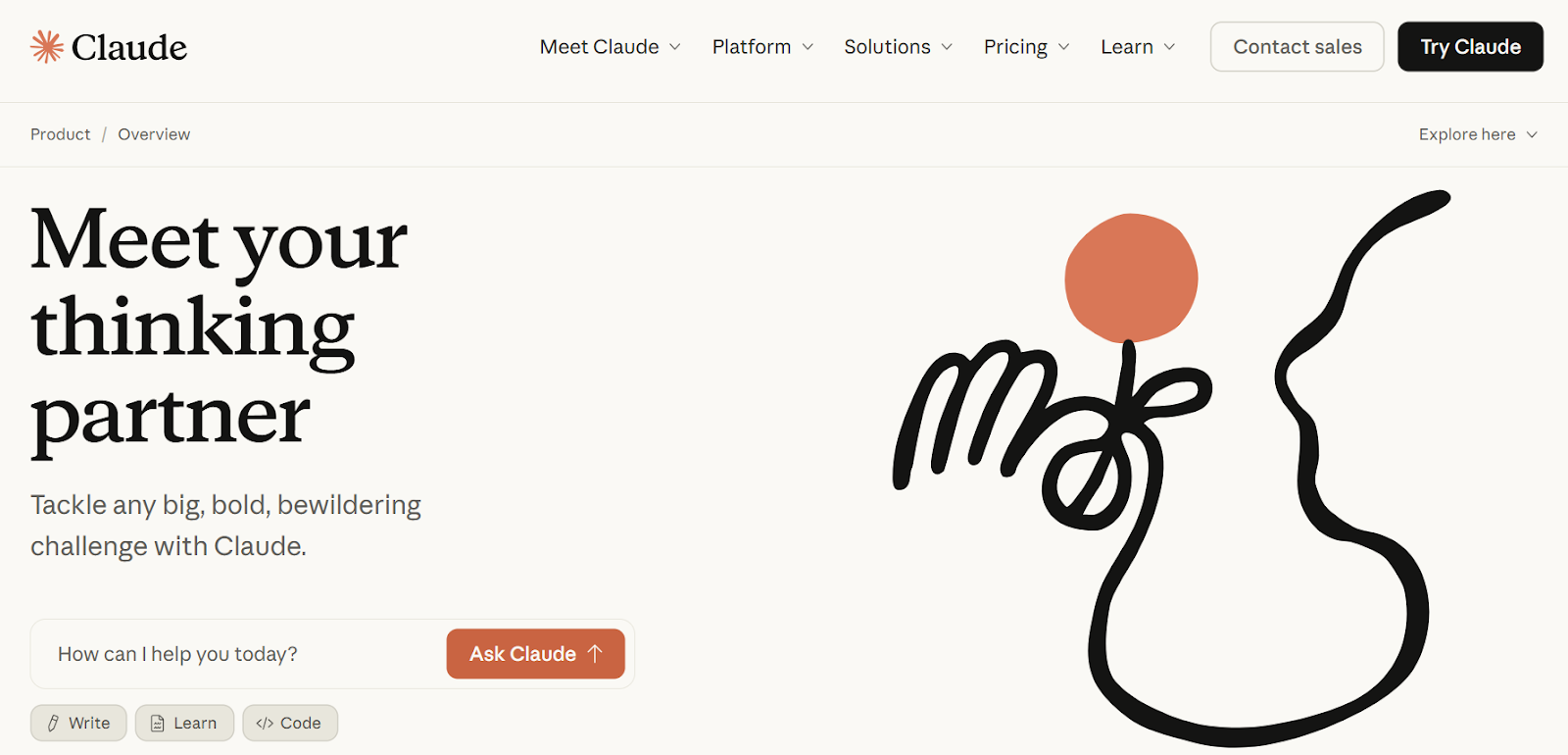This screenshot has width=1568, height=755.
Task: Click the Claude starburst logo icon
Action: [47, 46]
